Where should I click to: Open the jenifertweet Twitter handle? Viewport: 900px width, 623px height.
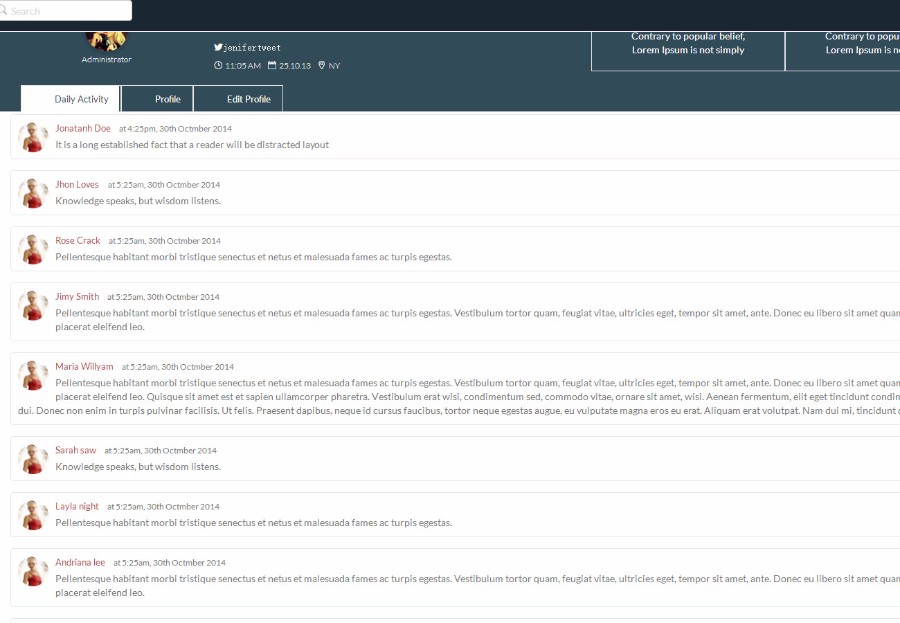coord(252,48)
